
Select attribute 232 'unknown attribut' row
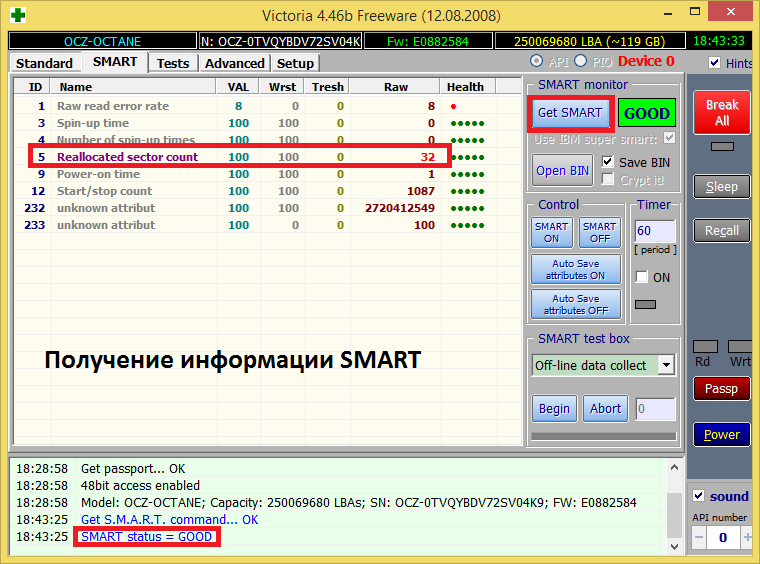coord(267,208)
